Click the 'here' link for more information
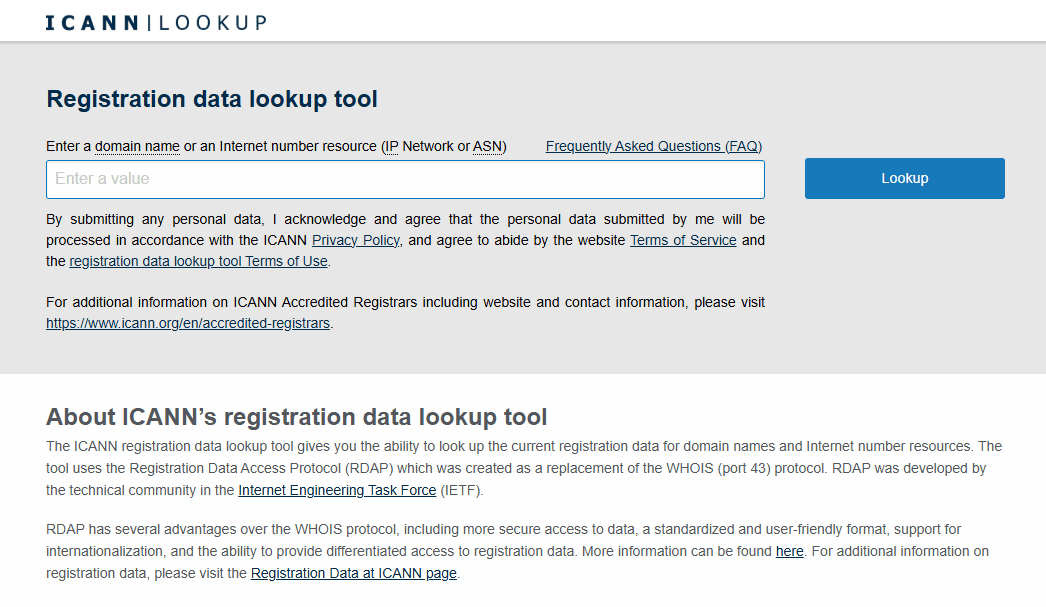 (789, 551)
